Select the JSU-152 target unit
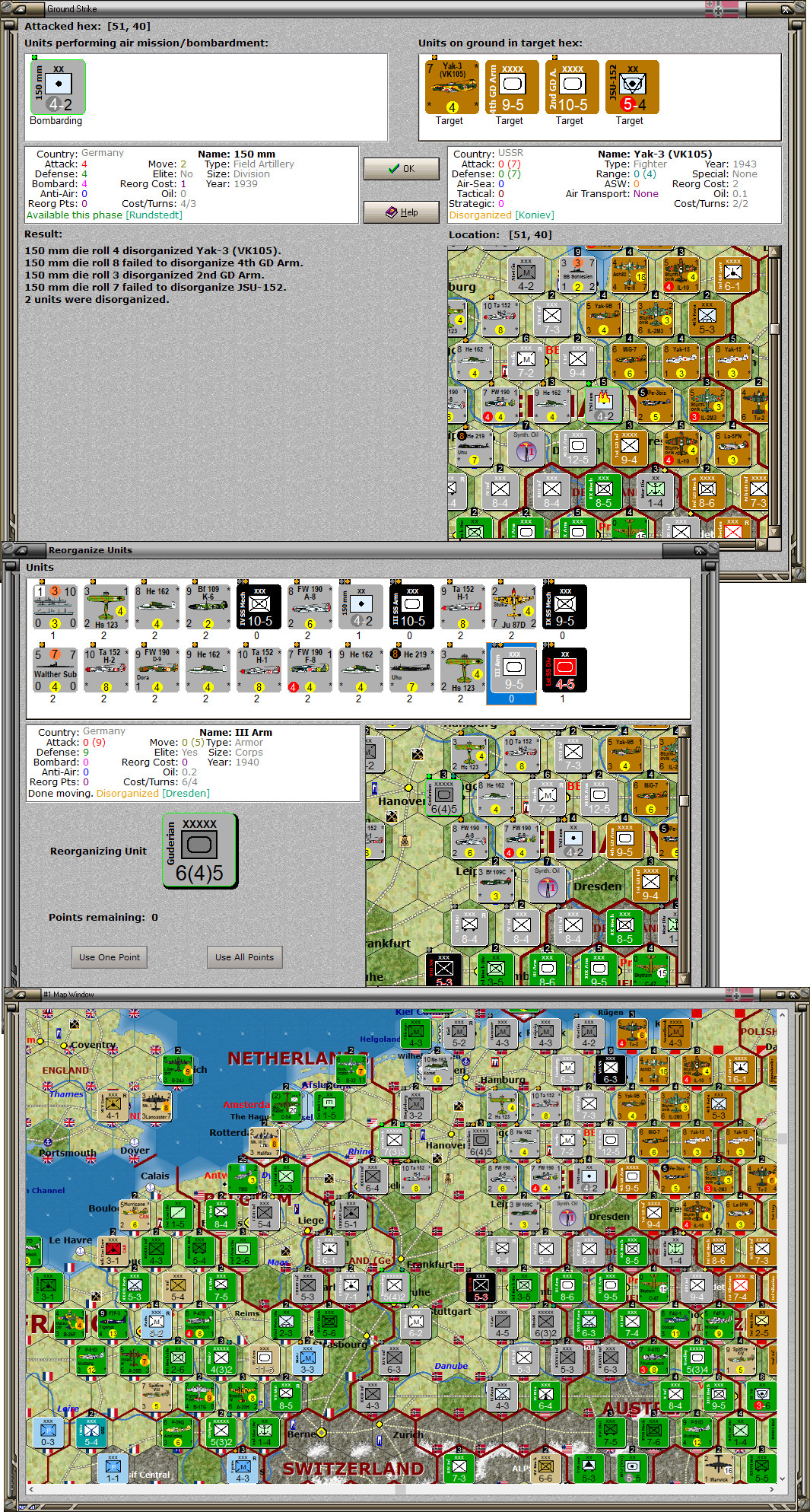This screenshot has width=810, height=1512. click(632, 87)
